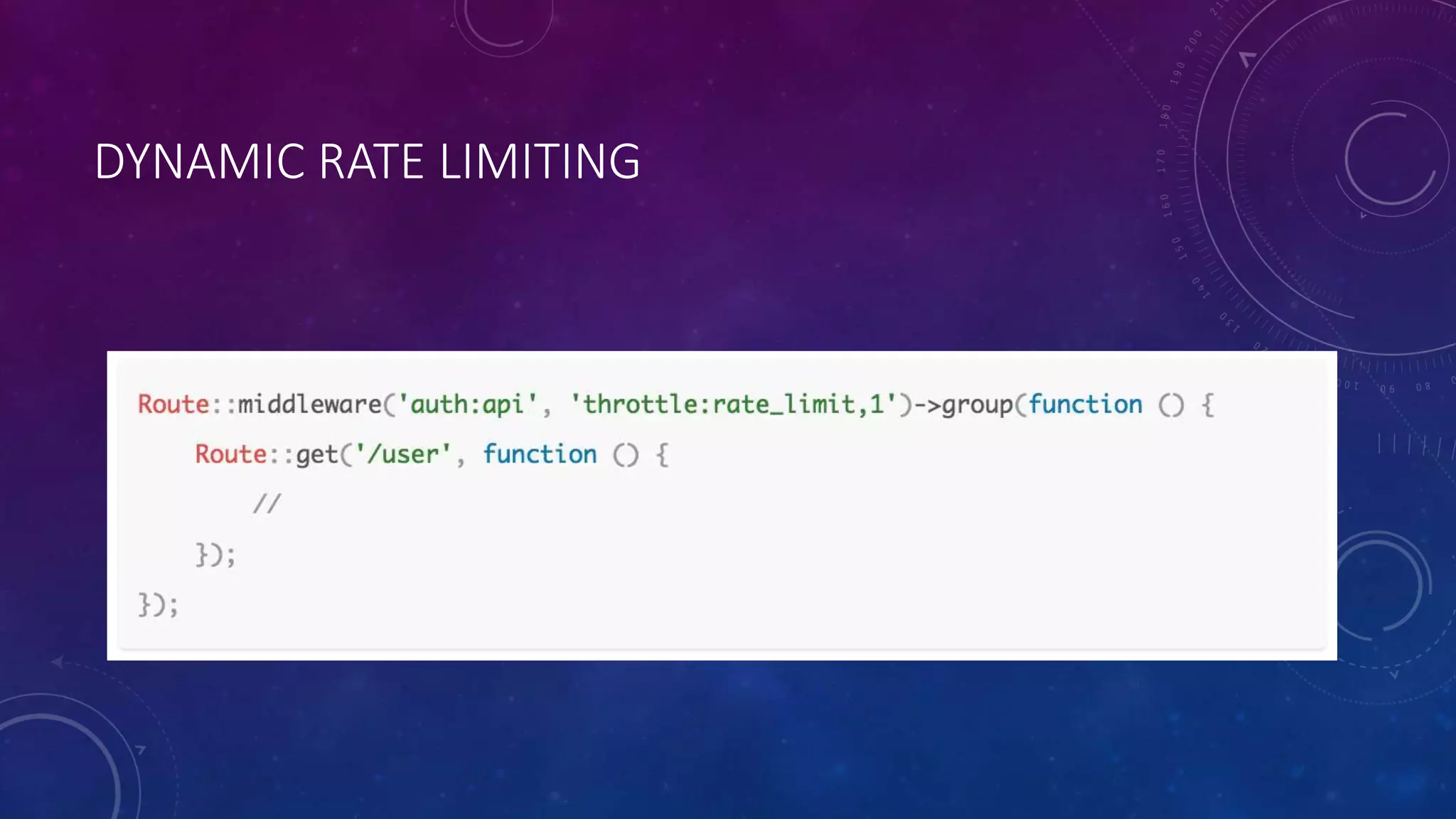The width and height of the screenshot is (1456, 819).
Task: Click the '->group' method call
Action: pos(963,405)
